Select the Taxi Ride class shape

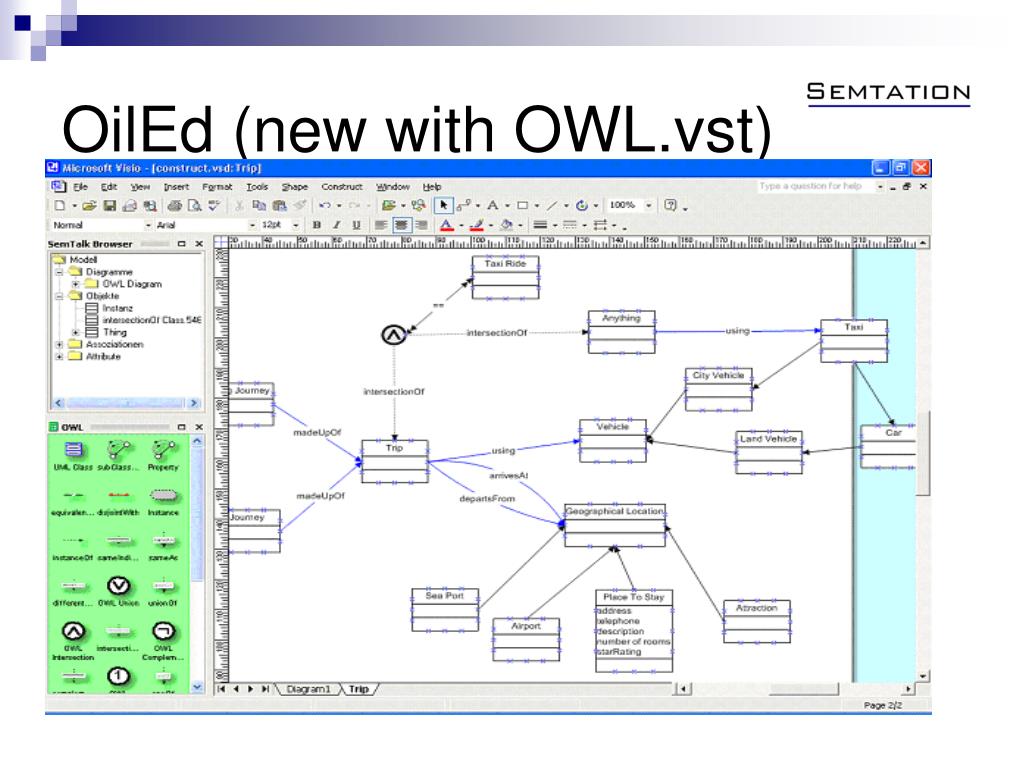coord(505,278)
